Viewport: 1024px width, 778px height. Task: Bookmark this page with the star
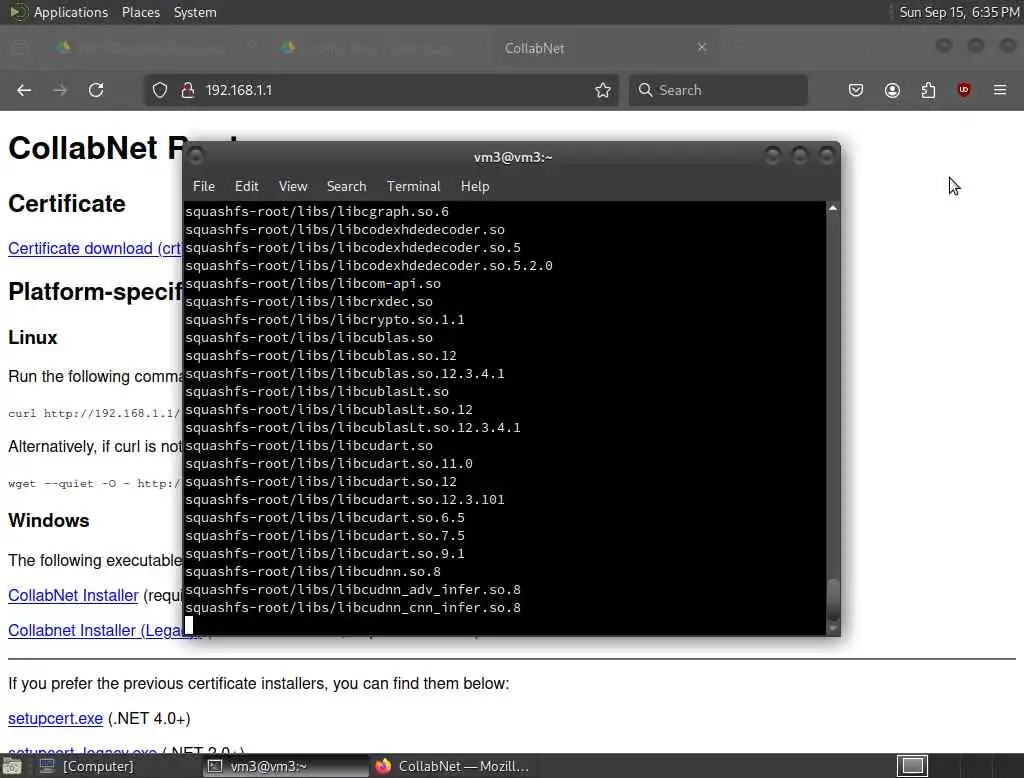click(603, 90)
